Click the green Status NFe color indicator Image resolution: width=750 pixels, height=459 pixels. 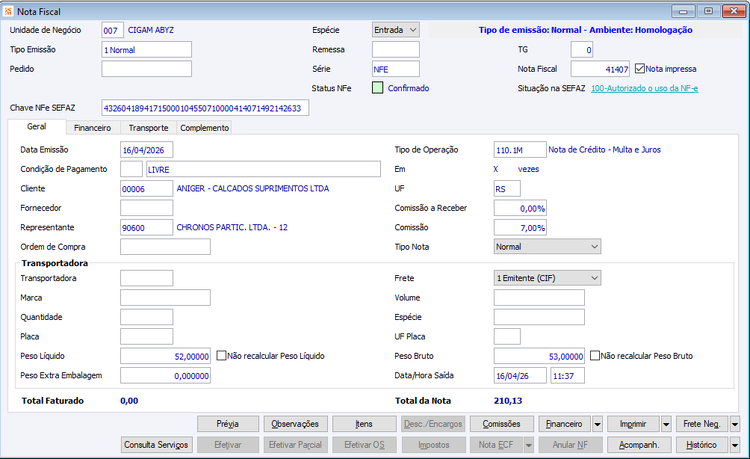pyautogui.click(x=377, y=88)
